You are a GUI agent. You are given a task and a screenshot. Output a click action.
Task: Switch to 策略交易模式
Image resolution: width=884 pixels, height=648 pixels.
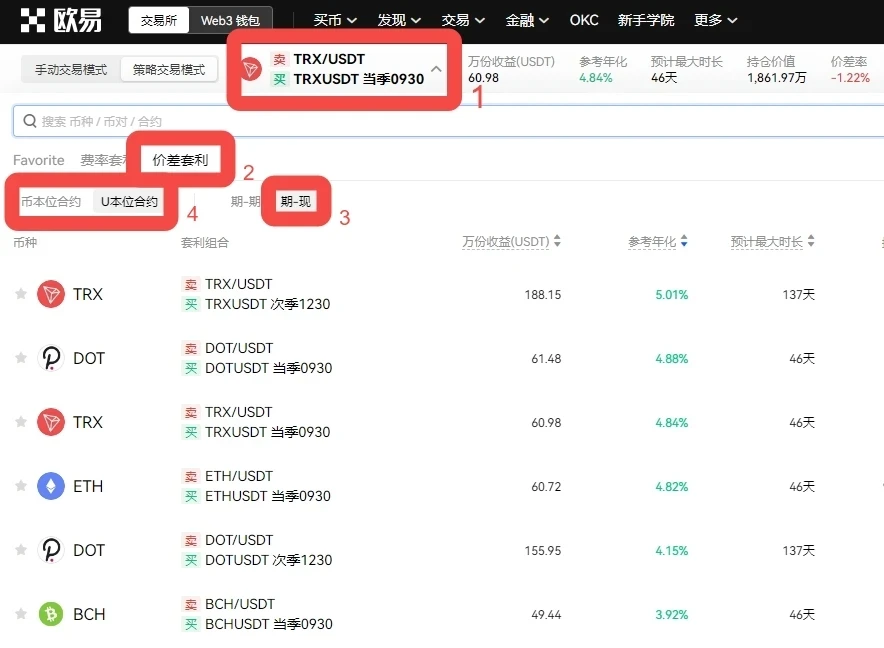point(169,70)
